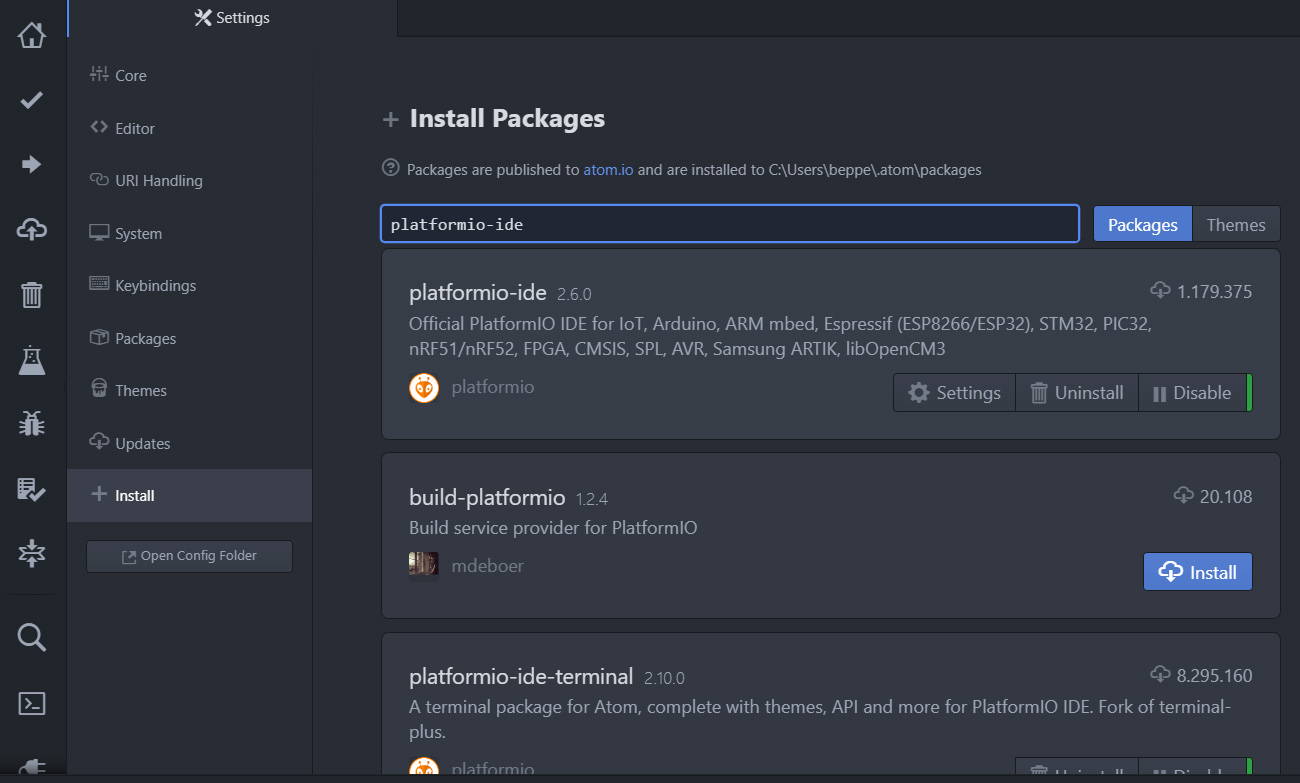This screenshot has height=783, width=1300.
Task: Click the PlatformIO Upload arrow icon
Action: 32,164
